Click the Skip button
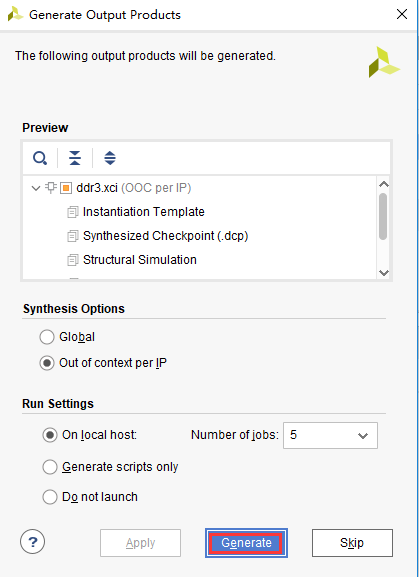 pos(352,543)
